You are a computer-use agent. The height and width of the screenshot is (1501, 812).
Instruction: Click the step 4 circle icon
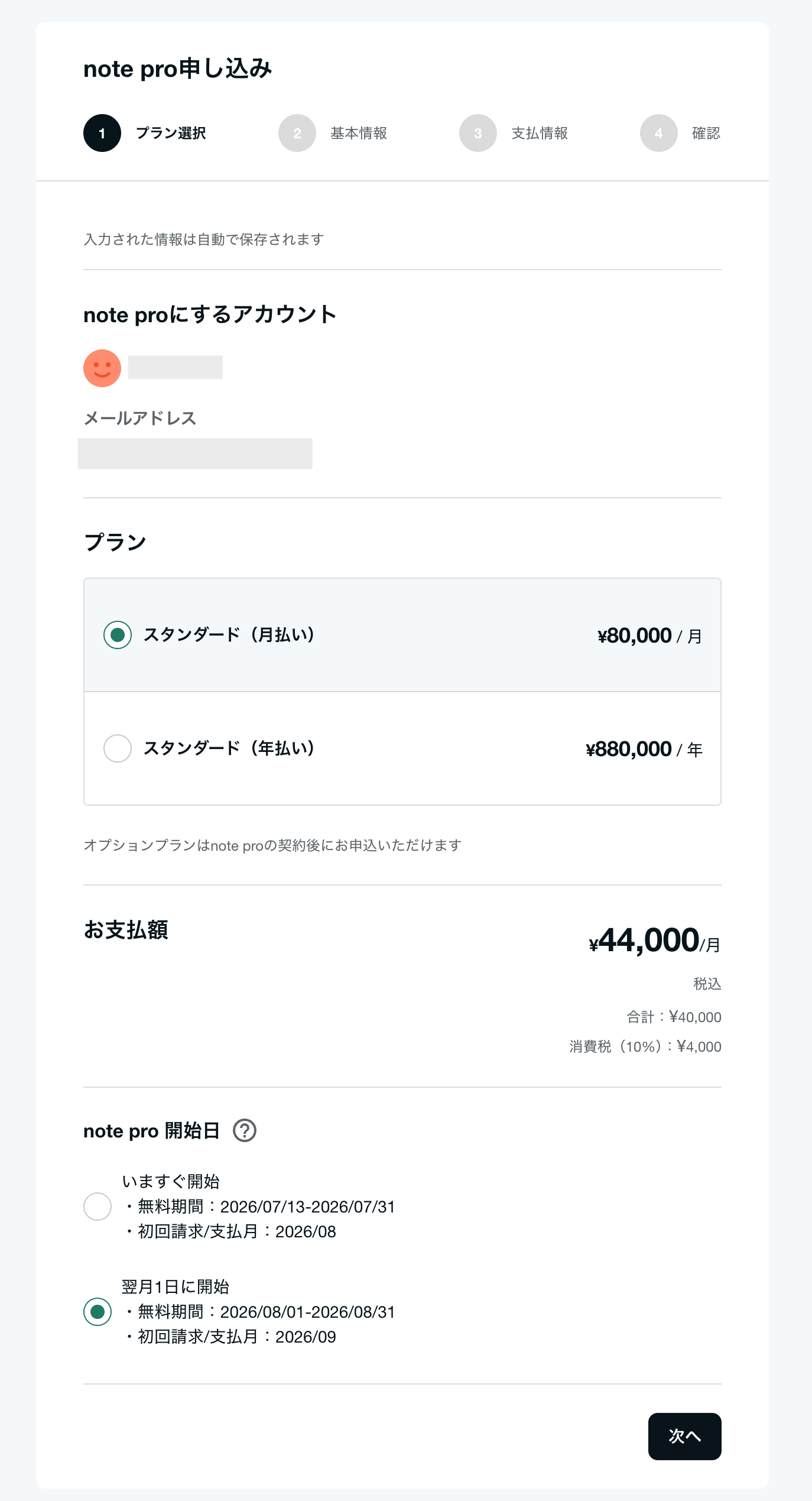[659, 133]
